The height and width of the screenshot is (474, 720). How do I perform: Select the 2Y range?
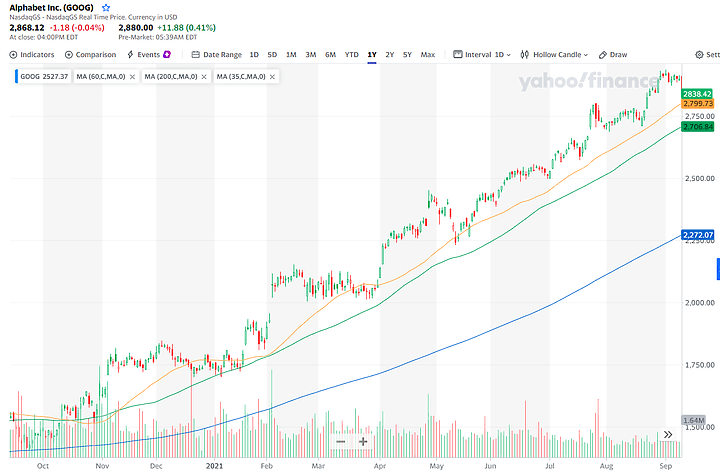(x=390, y=55)
